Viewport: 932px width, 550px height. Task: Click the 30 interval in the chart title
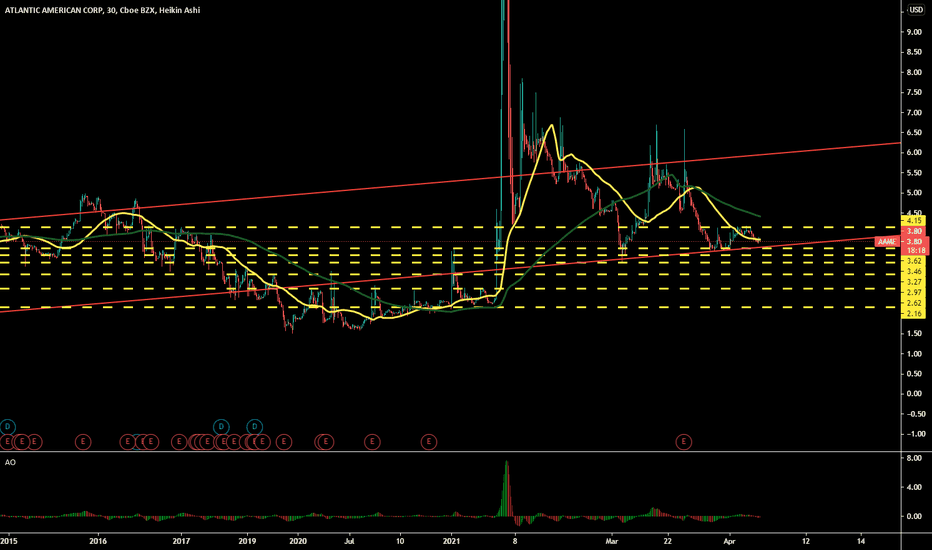[x=111, y=10]
